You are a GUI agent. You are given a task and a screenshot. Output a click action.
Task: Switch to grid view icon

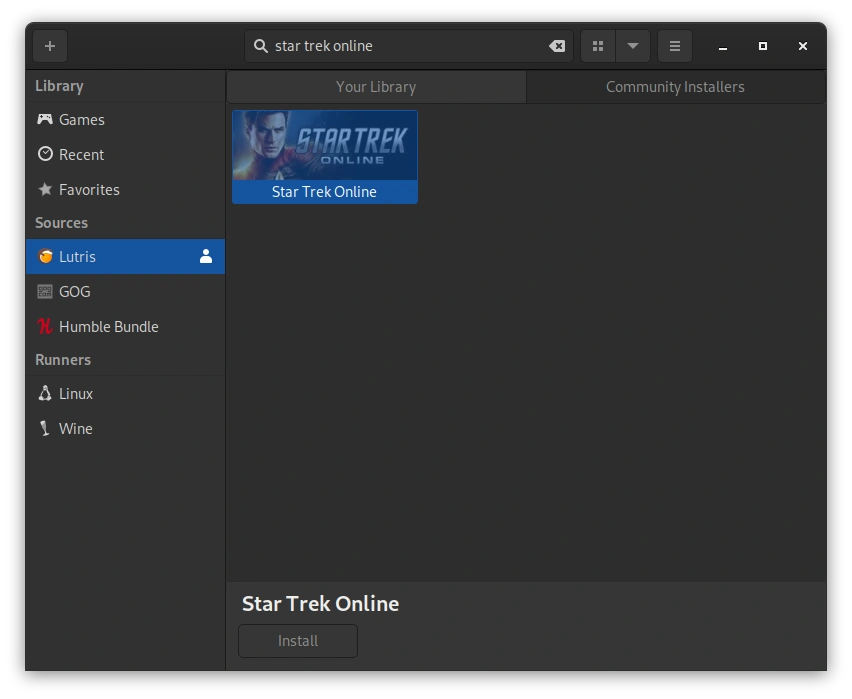(598, 46)
